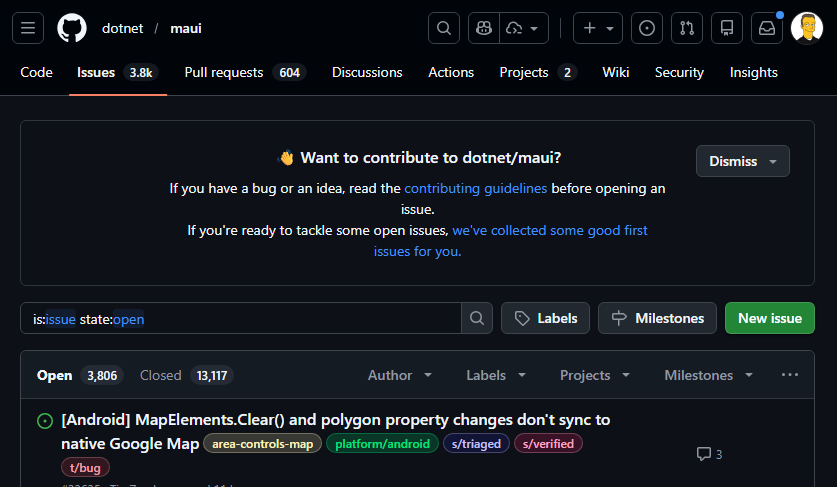Viewport: 837px width, 487px height.
Task: Submit the issue filter search magnifier
Action: click(x=477, y=318)
